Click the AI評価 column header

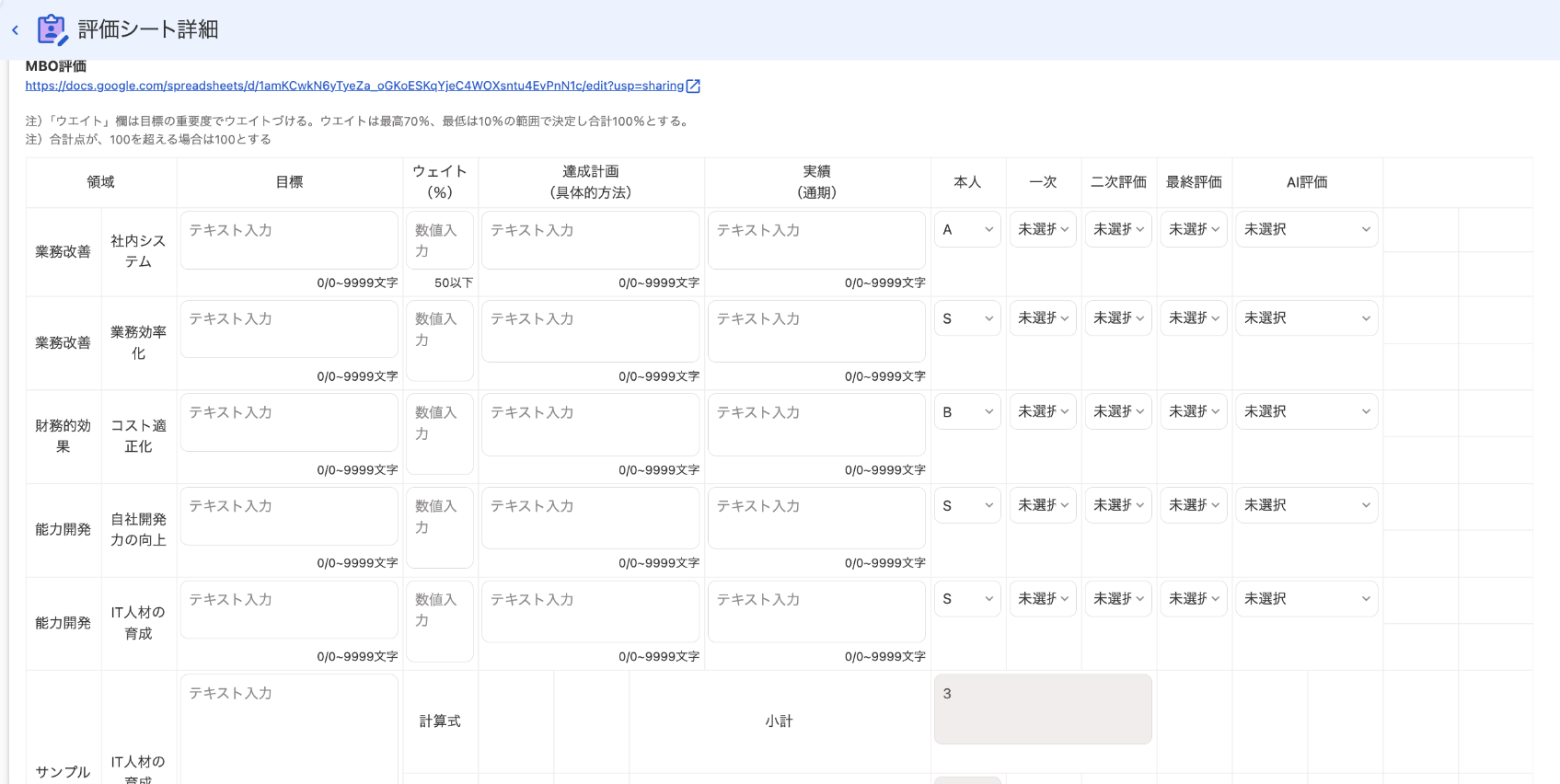1307,182
